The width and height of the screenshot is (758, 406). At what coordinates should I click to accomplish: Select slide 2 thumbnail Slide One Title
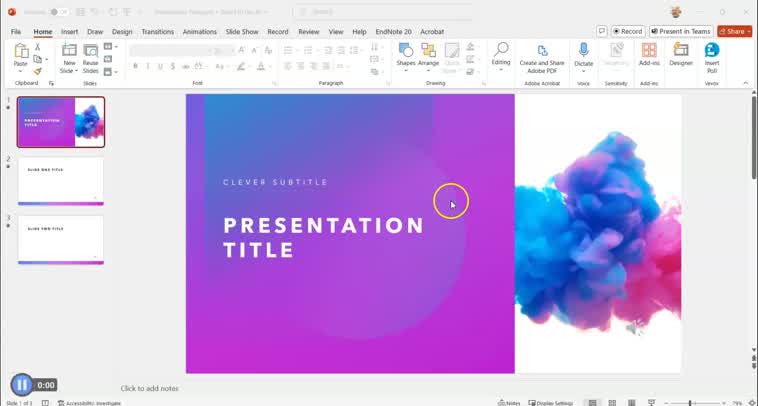(x=60, y=182)
